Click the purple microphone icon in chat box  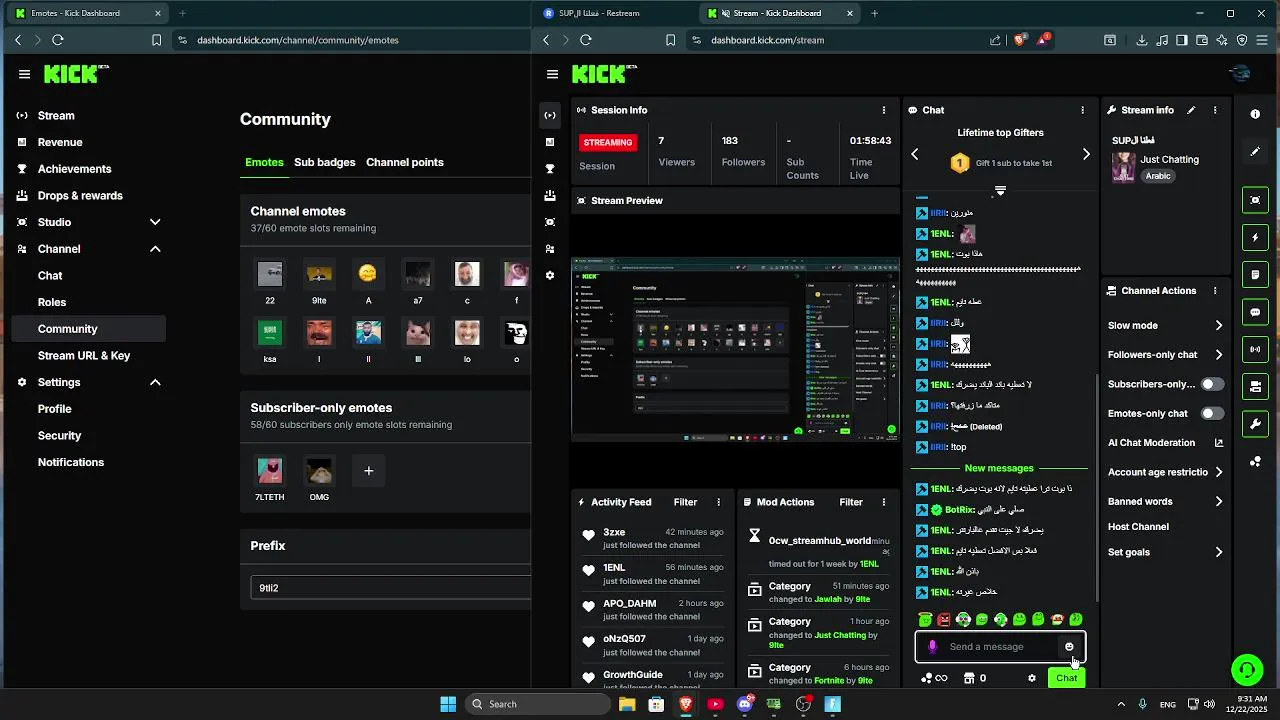pos(932,647)
